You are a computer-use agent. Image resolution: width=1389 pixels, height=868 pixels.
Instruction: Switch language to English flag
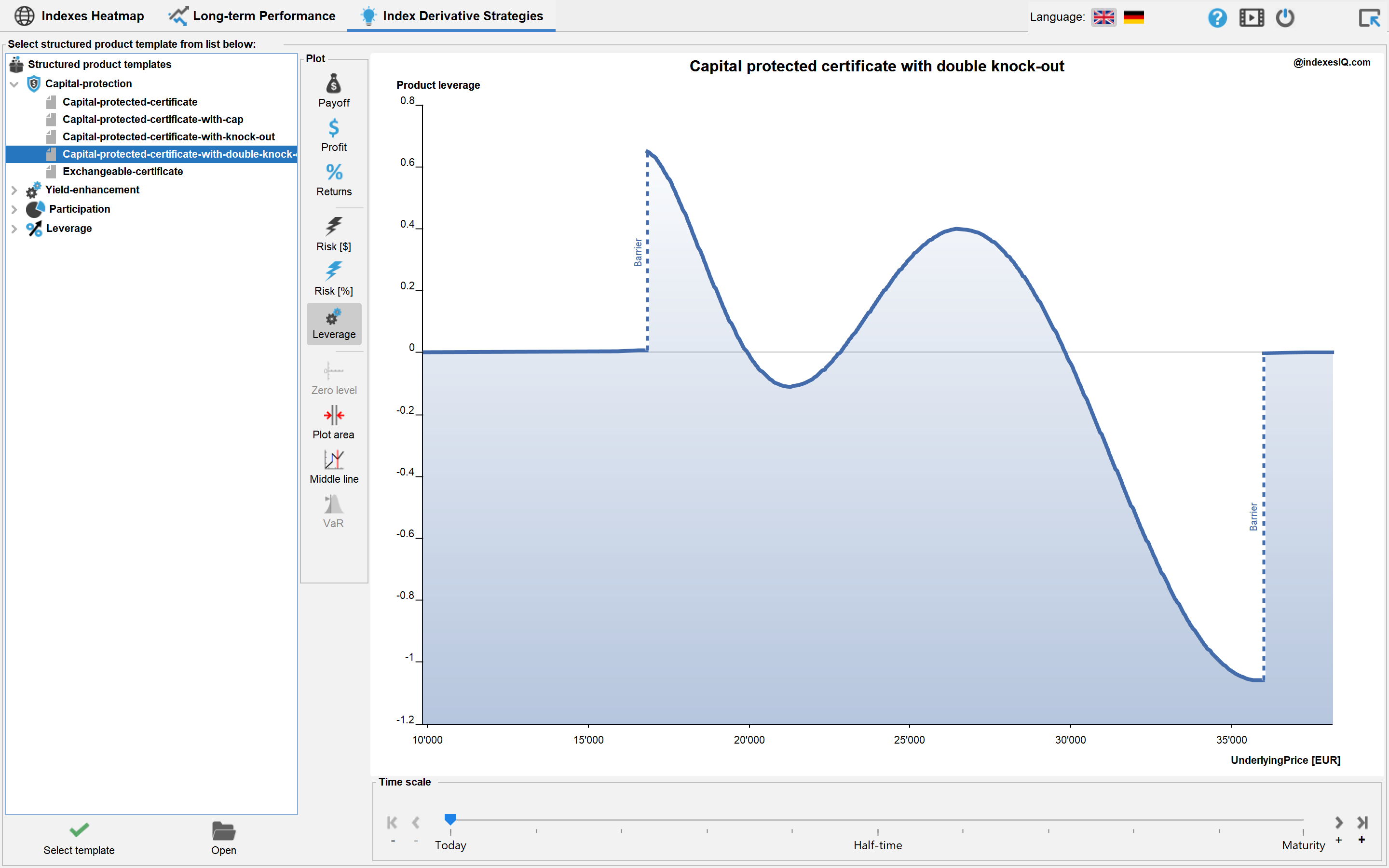(1104, 17)
